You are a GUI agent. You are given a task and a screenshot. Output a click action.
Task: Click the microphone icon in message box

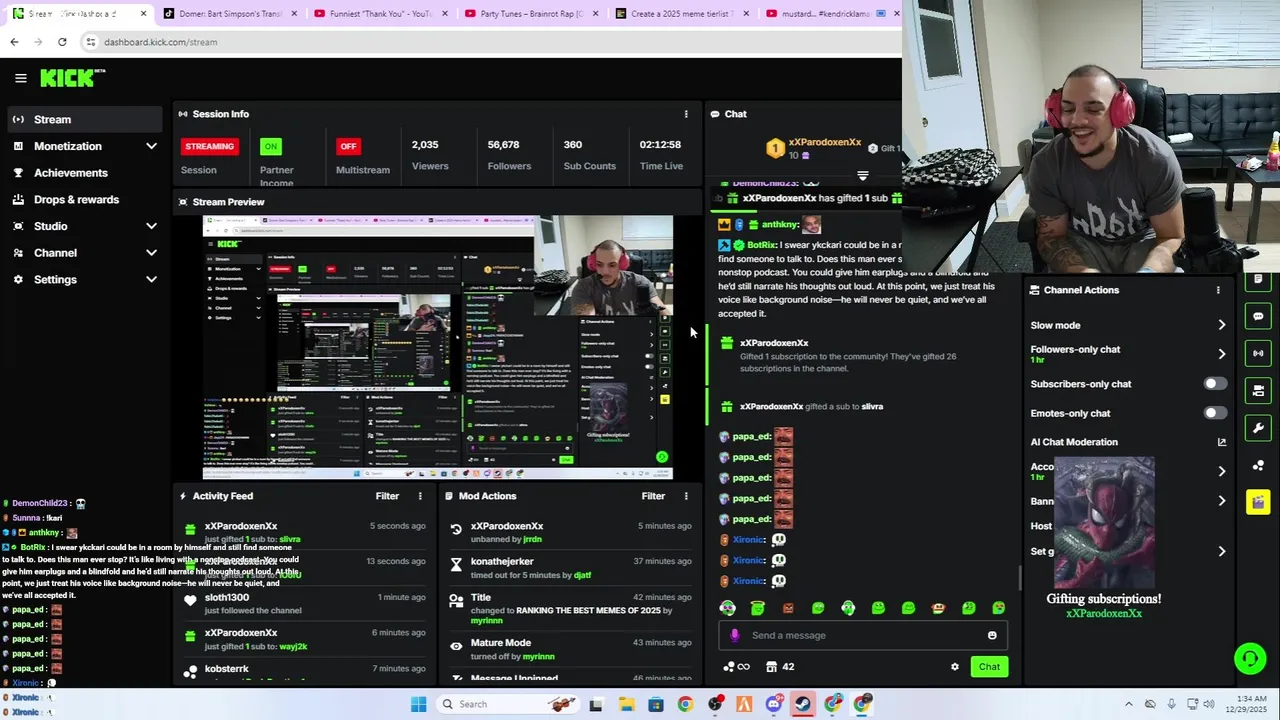[x=735, y=635]
